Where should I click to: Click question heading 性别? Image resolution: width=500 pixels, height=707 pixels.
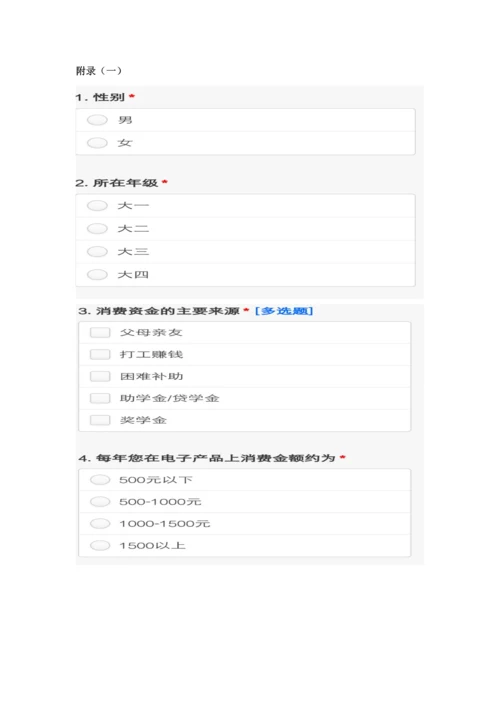pyautogui.click(x=109, y=97)
